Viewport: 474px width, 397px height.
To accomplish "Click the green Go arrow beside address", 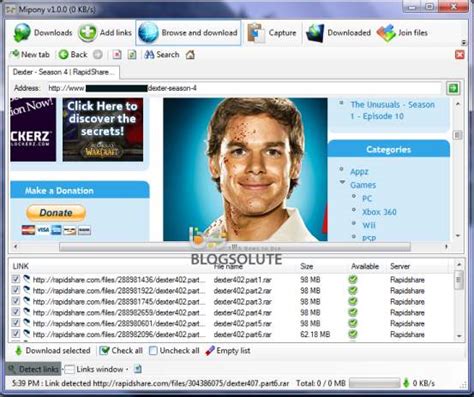I will tap(453, 88).
